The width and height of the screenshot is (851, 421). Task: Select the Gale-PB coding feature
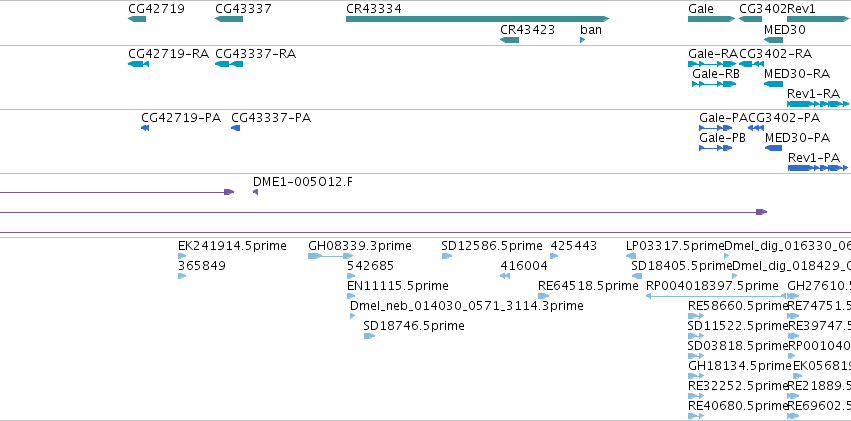pos(715,148)
